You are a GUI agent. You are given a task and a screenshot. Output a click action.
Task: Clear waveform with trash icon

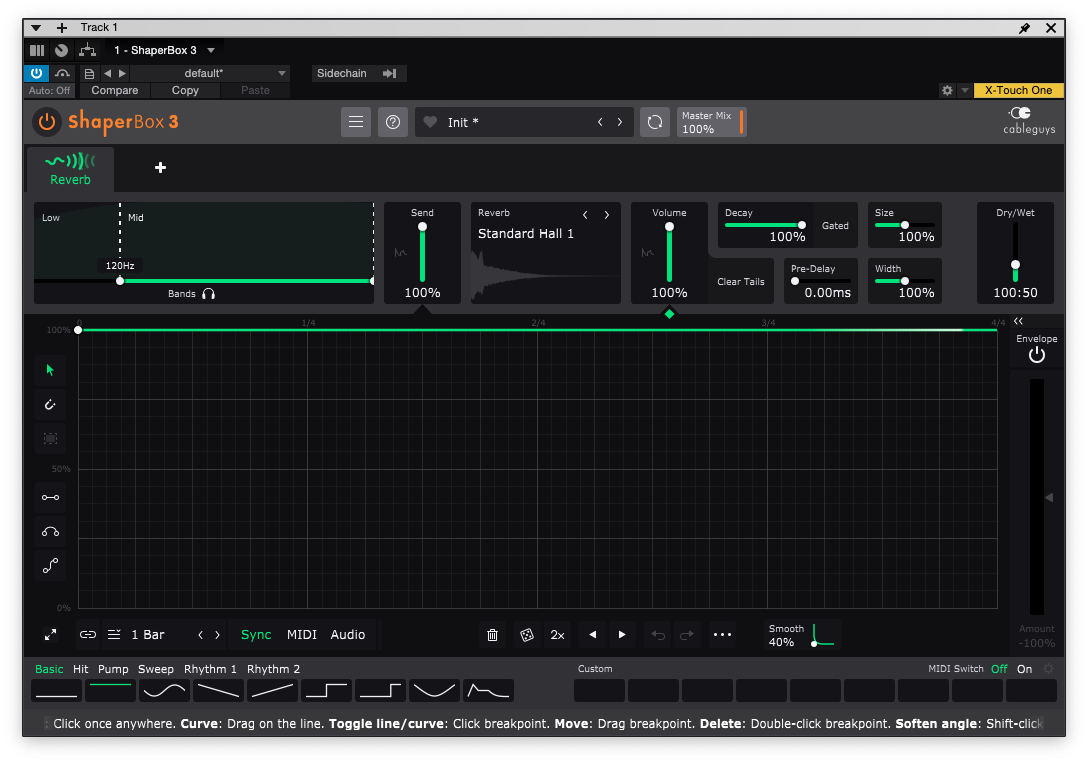[x=492, y=635]
